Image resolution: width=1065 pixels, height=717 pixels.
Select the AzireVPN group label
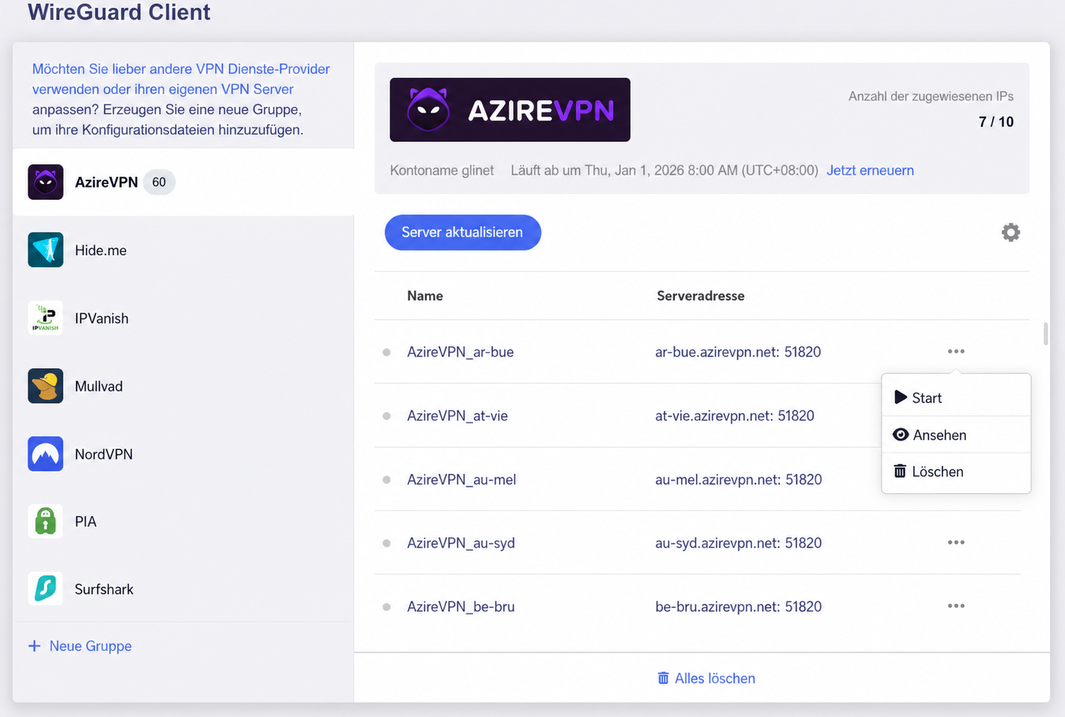pyautogui.click(x=106, y=182)
